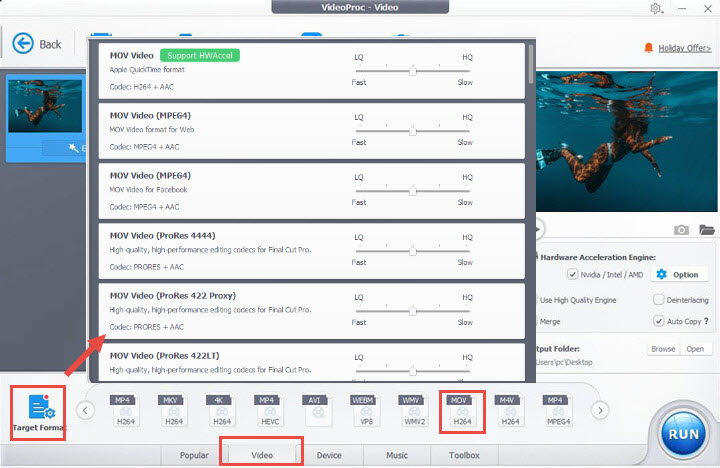Viewport: 720px width, 468px height.
Task: Adjust quality slider for MOV format for Web
Action: [412, 131]
